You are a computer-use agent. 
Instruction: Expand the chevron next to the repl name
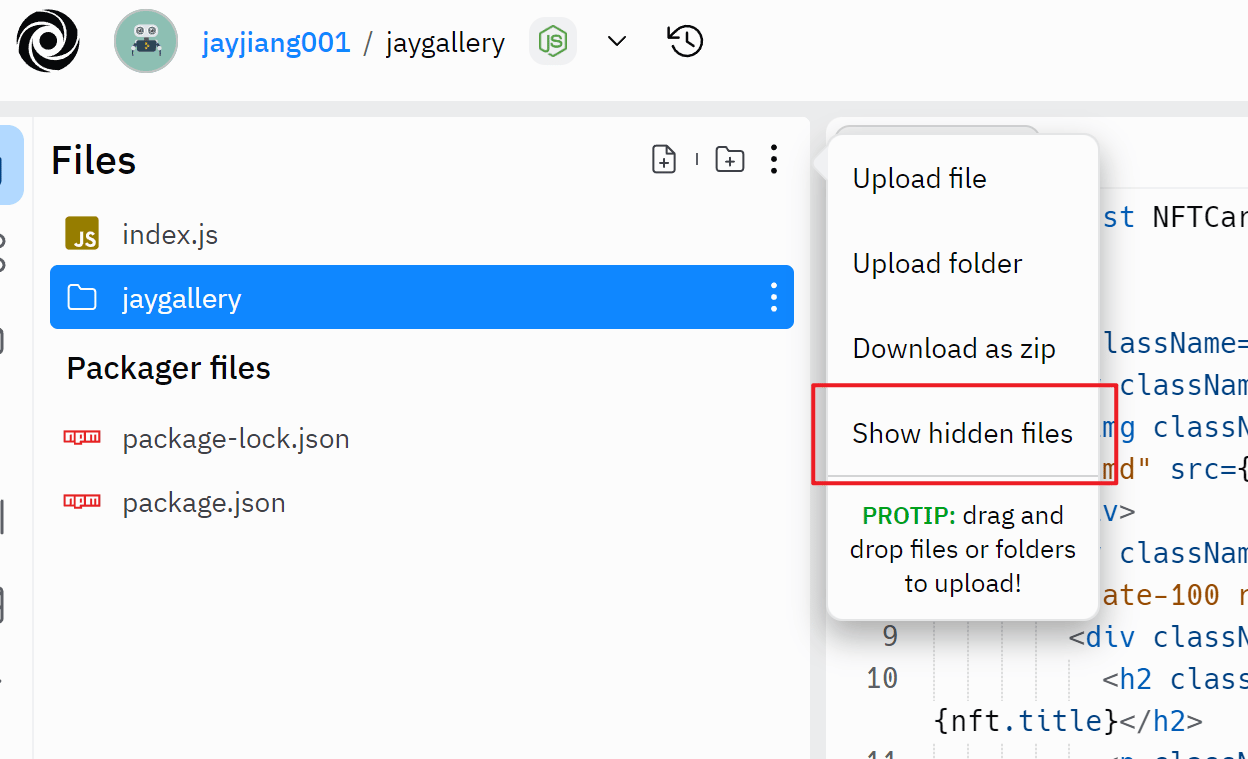617,41
